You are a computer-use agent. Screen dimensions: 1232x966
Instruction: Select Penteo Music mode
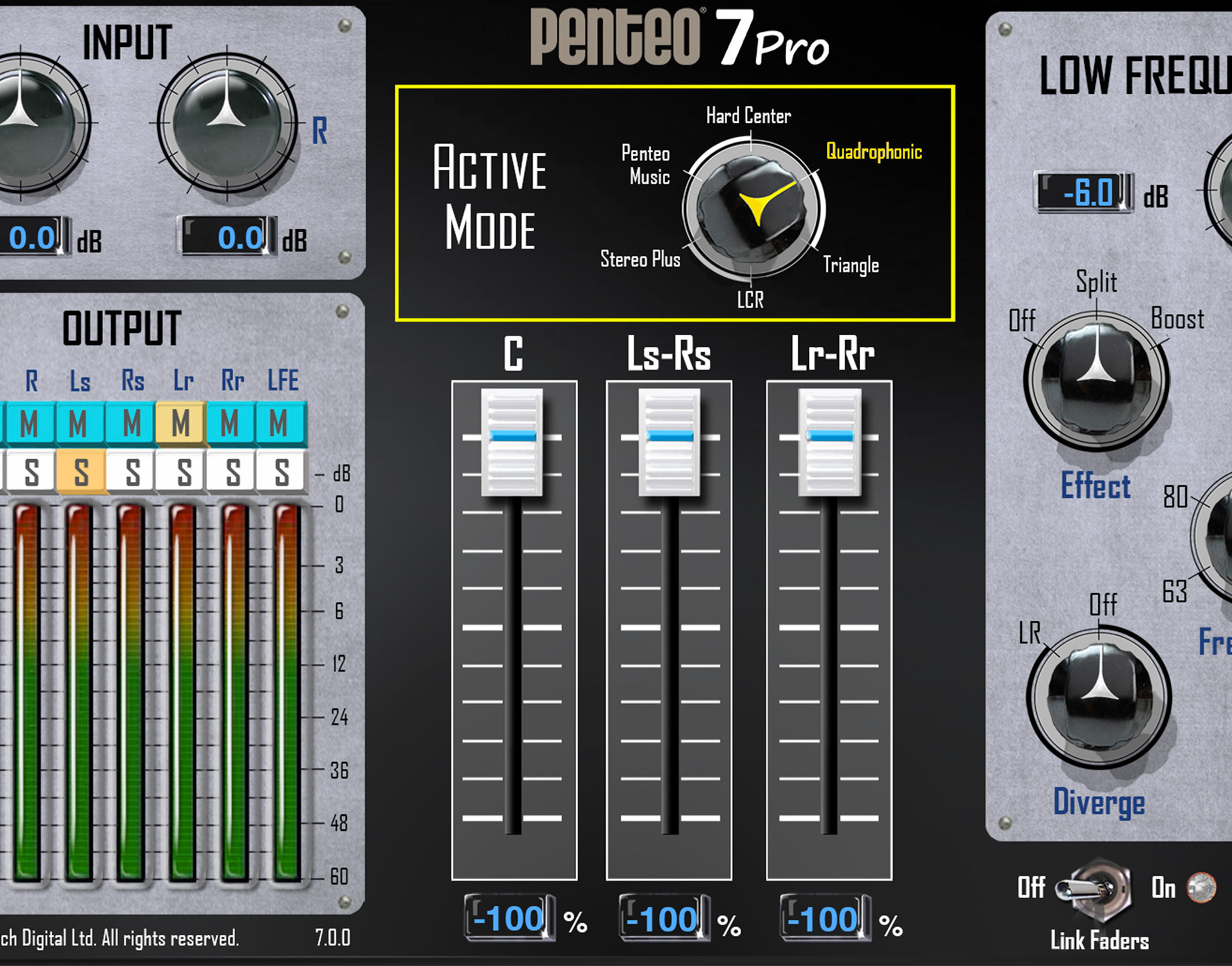[x=646, y=165]
